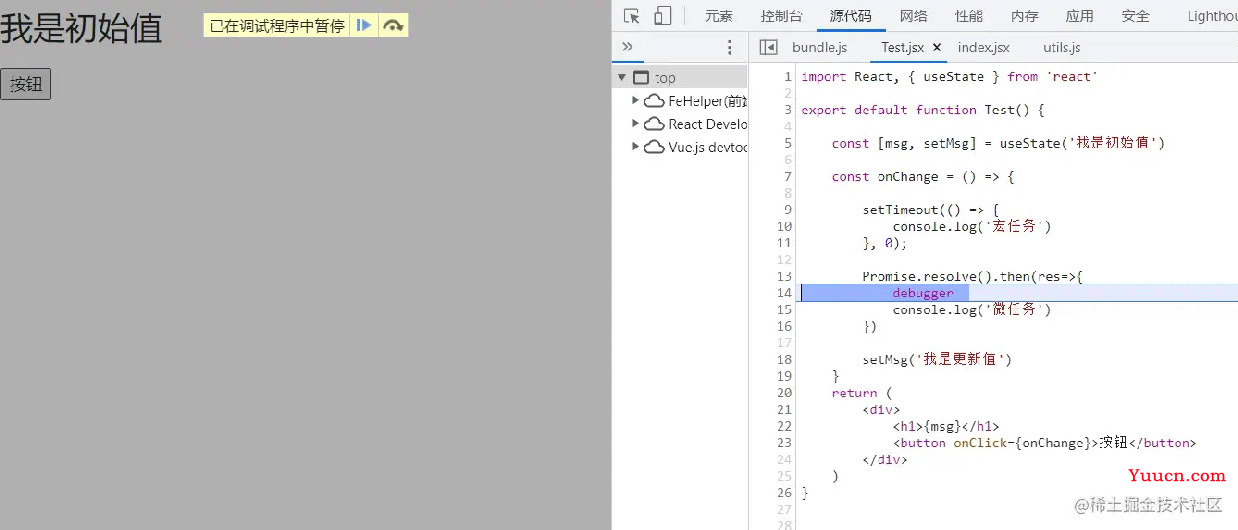Image resolution: width=1238 pixels, height=530 pixels.
Task: Click cloud icon beside FeHelper
Action: point(654,101)
